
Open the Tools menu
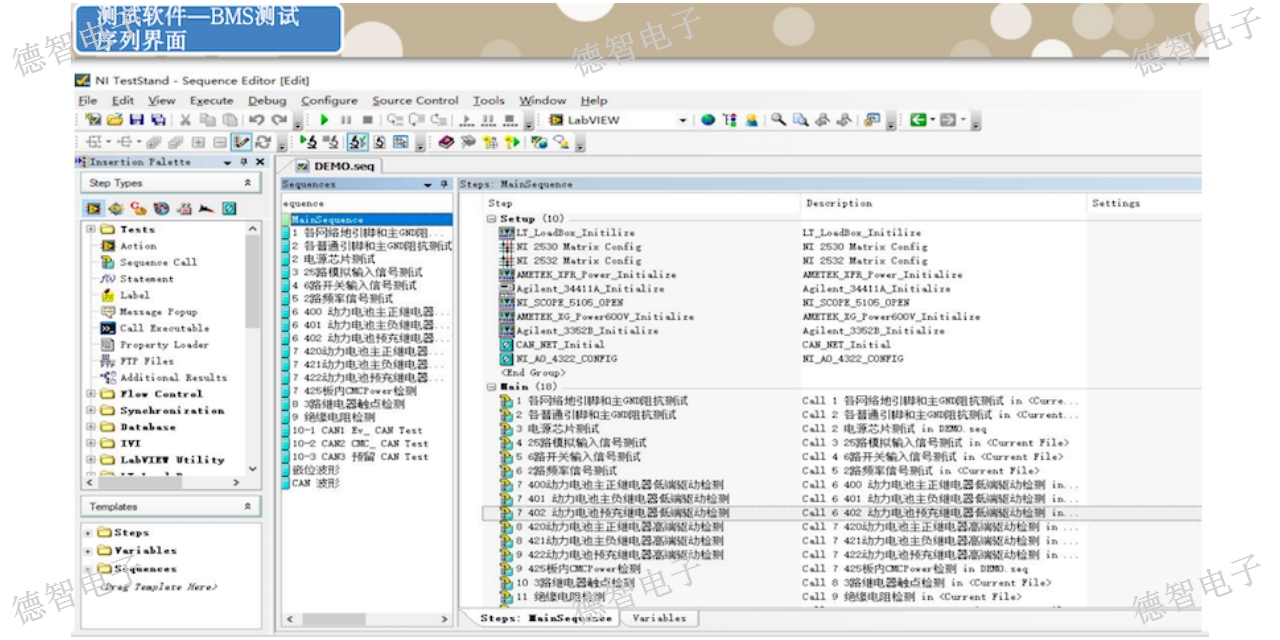tap(489, 100)
